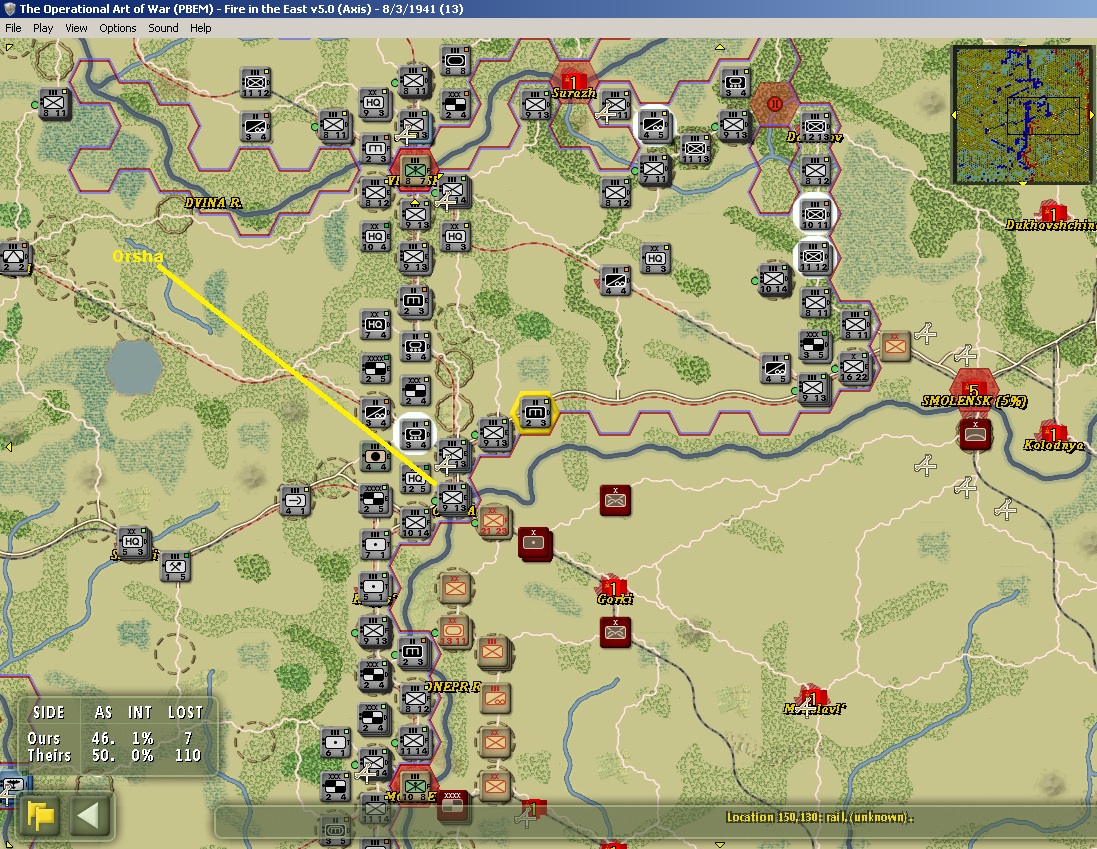Click the yellow flags button
Image resolution: width=1097 pixels, height=849 pixels.
point(41,815)
